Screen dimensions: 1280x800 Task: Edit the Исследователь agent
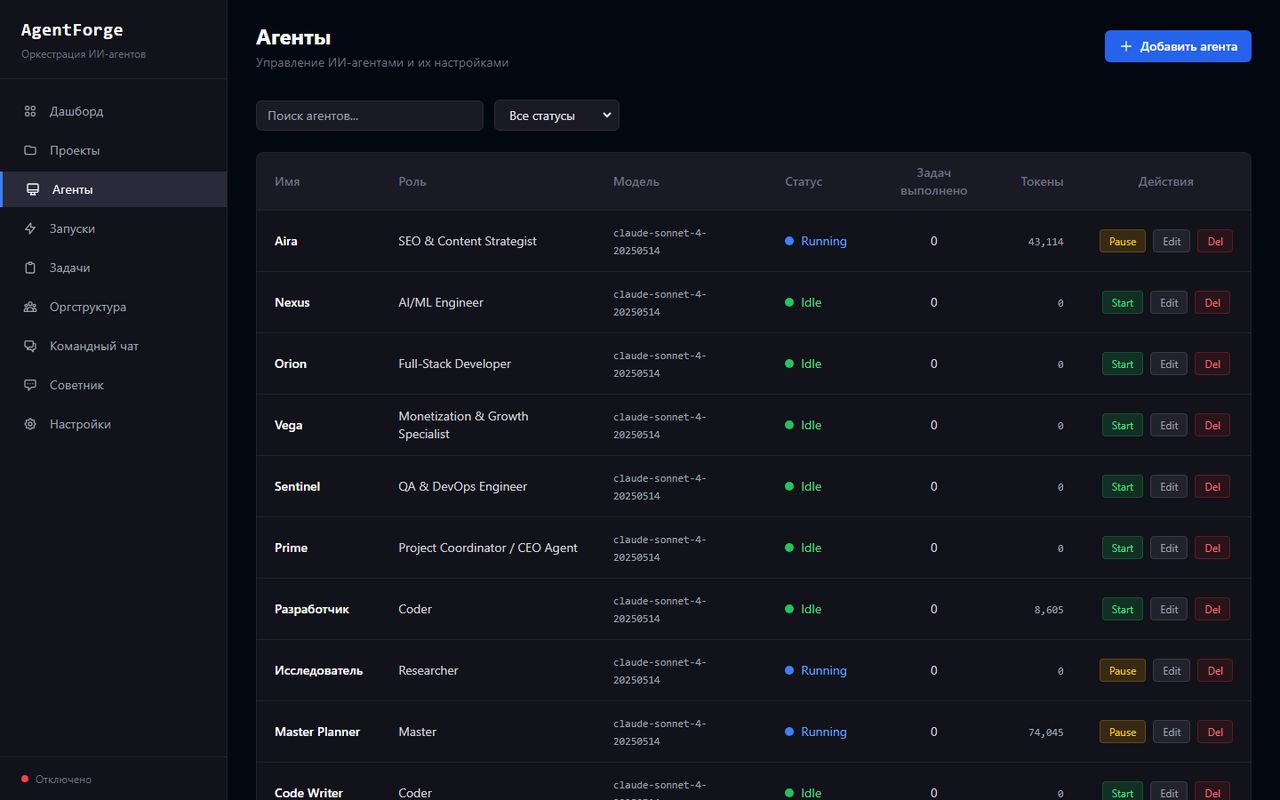tap(1171, 670)
